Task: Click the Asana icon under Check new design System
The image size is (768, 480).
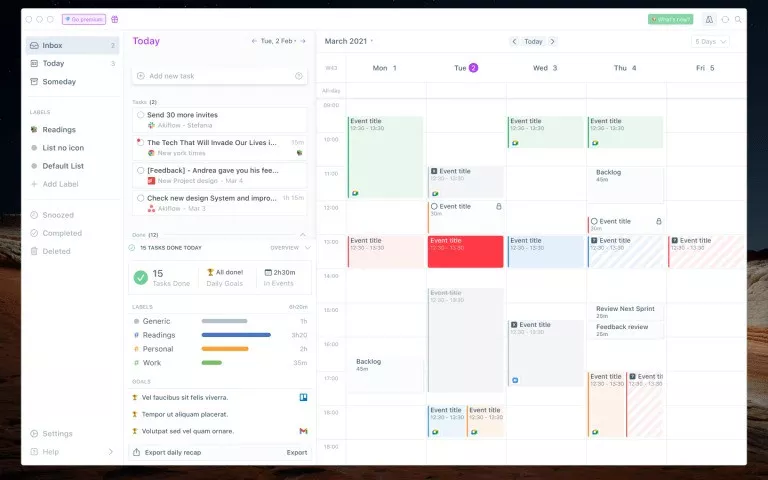Action: point(151,209)
